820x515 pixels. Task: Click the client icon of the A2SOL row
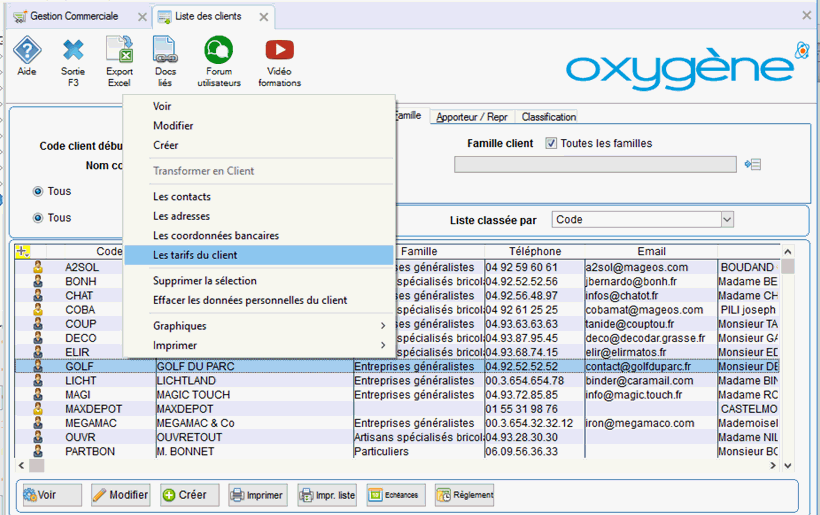(x=38, y=267)
